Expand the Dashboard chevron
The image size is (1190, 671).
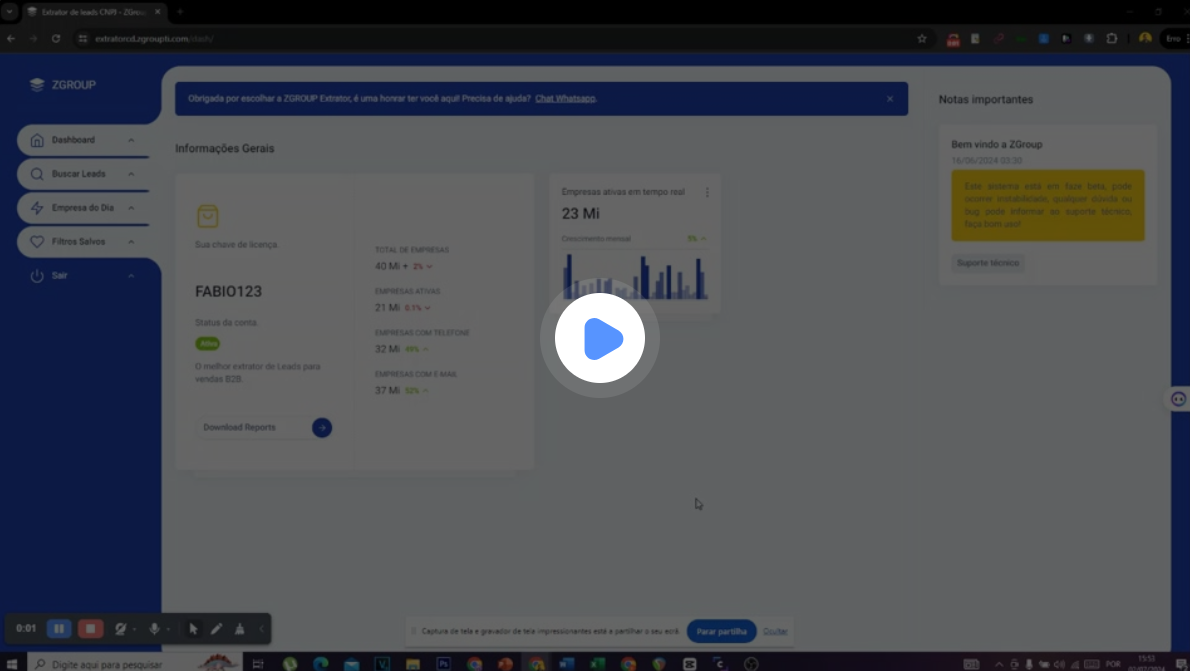pos(131,140)
